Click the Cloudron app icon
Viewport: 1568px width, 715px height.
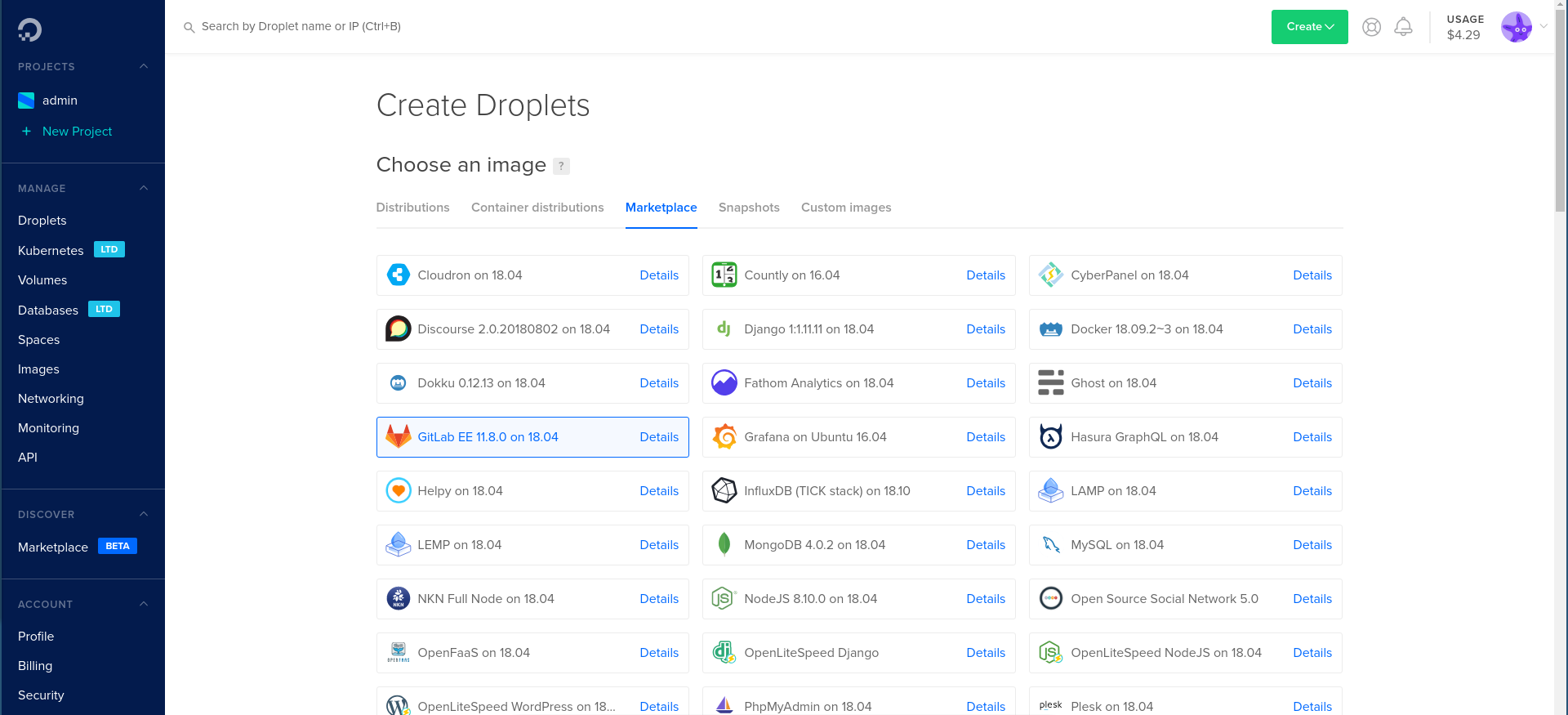pyautogui.click(x=399, y=275)
